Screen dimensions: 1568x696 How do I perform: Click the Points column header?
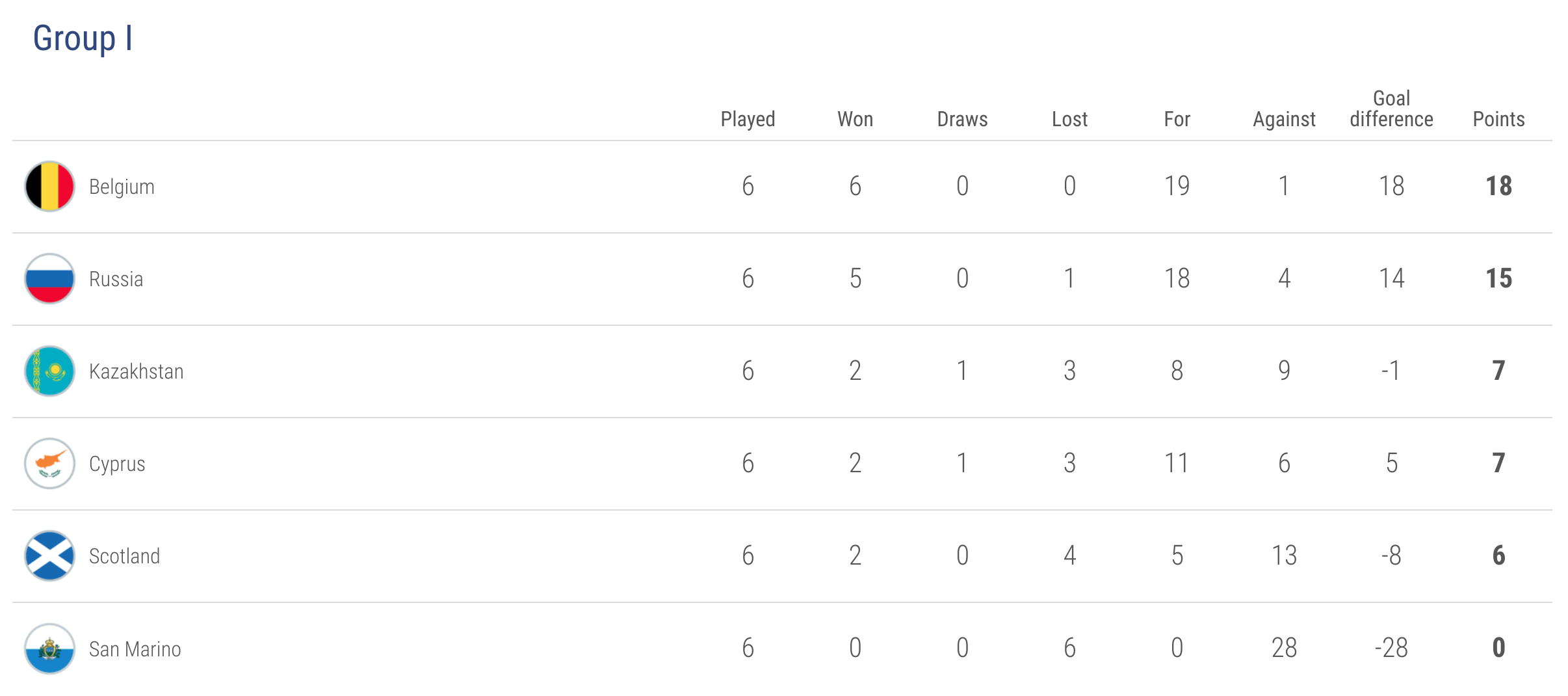coord(1498,119)
